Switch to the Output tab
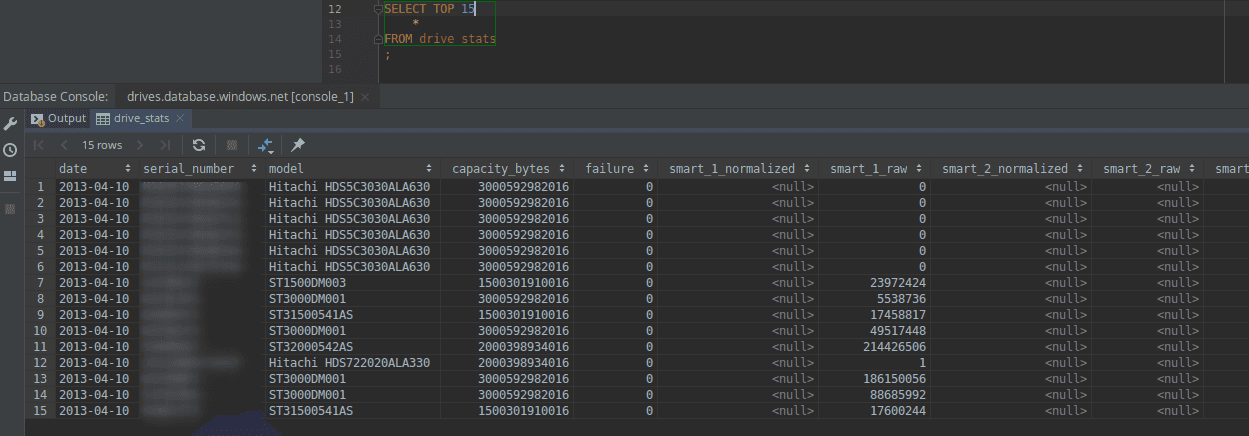This screenshot has width=1249, height=436. (x=59, y=118)
